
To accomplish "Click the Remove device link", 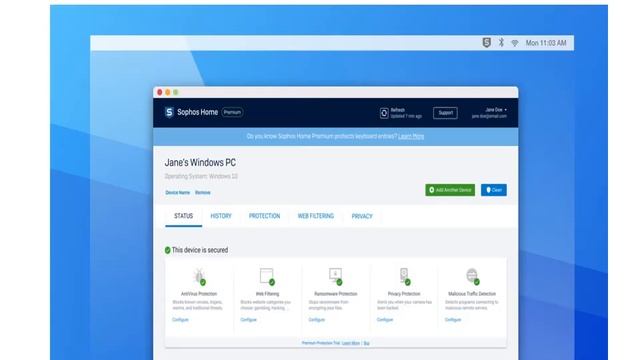I will click(203, 193).
